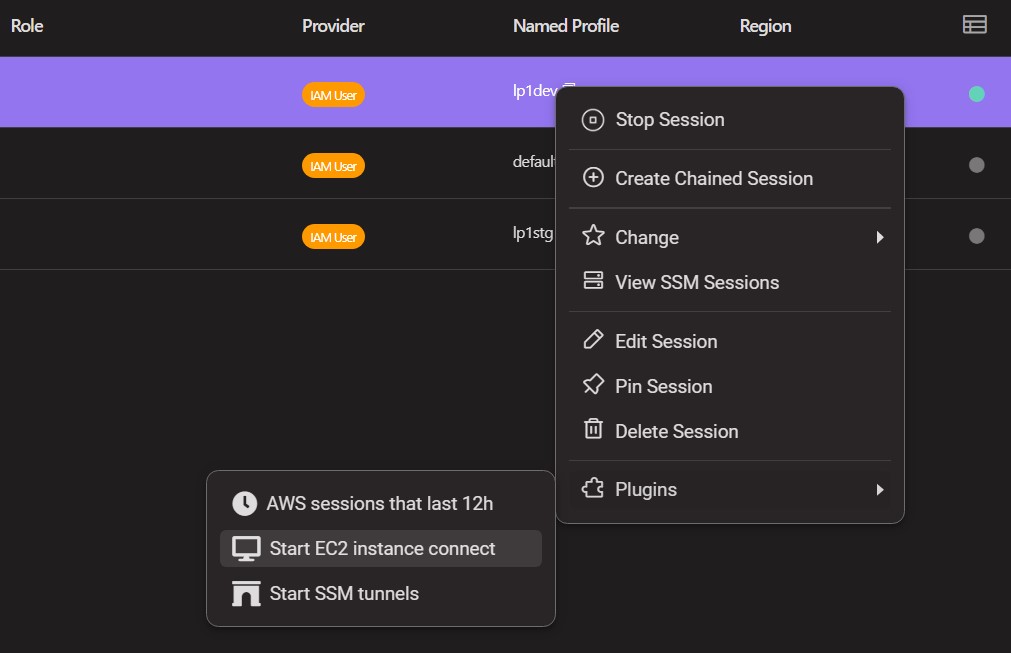The image size is (1011, 653).
Task: Click the Plugins puzzle piece icon
Action: pyautogui.click(x=593, y=488)
